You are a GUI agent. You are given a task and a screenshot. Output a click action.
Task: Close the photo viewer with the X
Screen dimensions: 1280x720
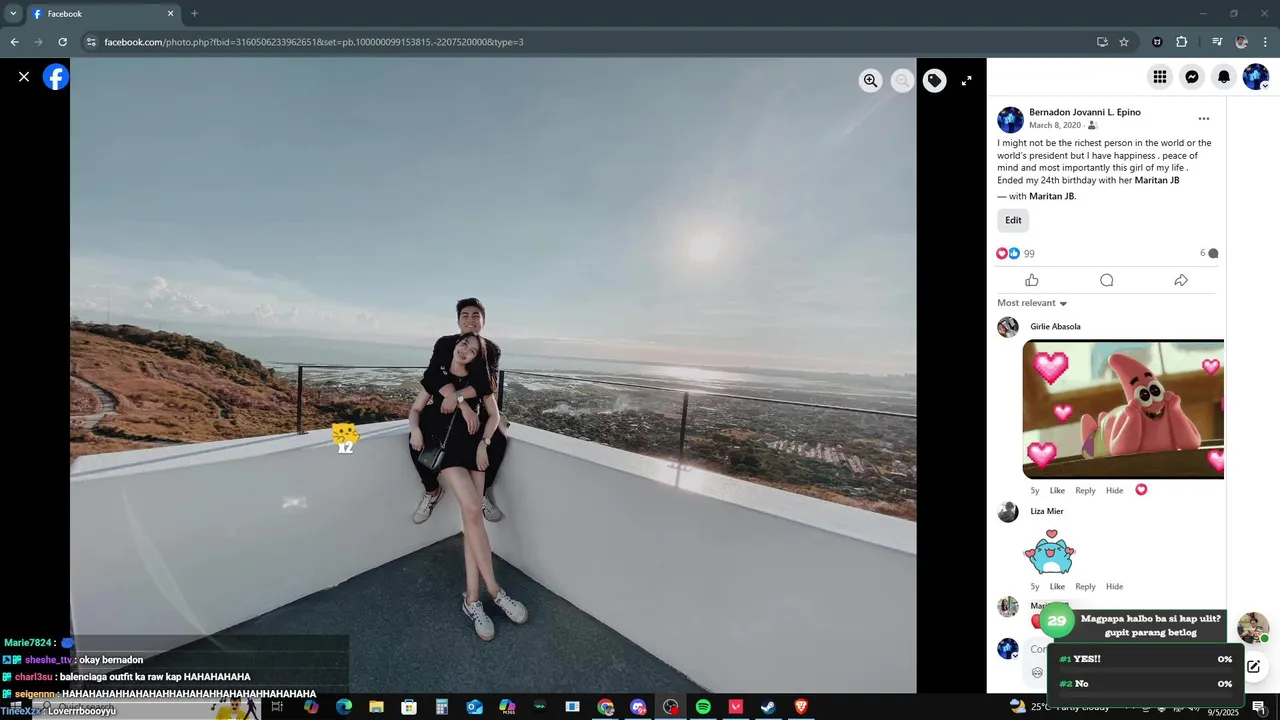click(24, 77)
